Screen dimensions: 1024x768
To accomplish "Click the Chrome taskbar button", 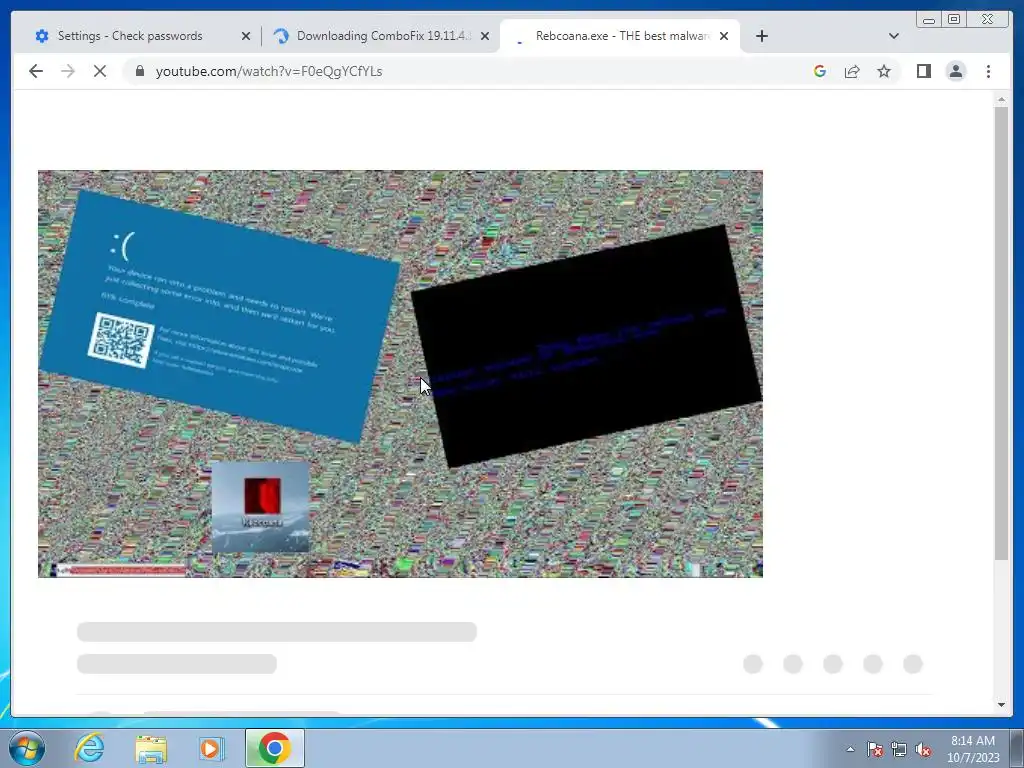I will click(x=274, y=748).
